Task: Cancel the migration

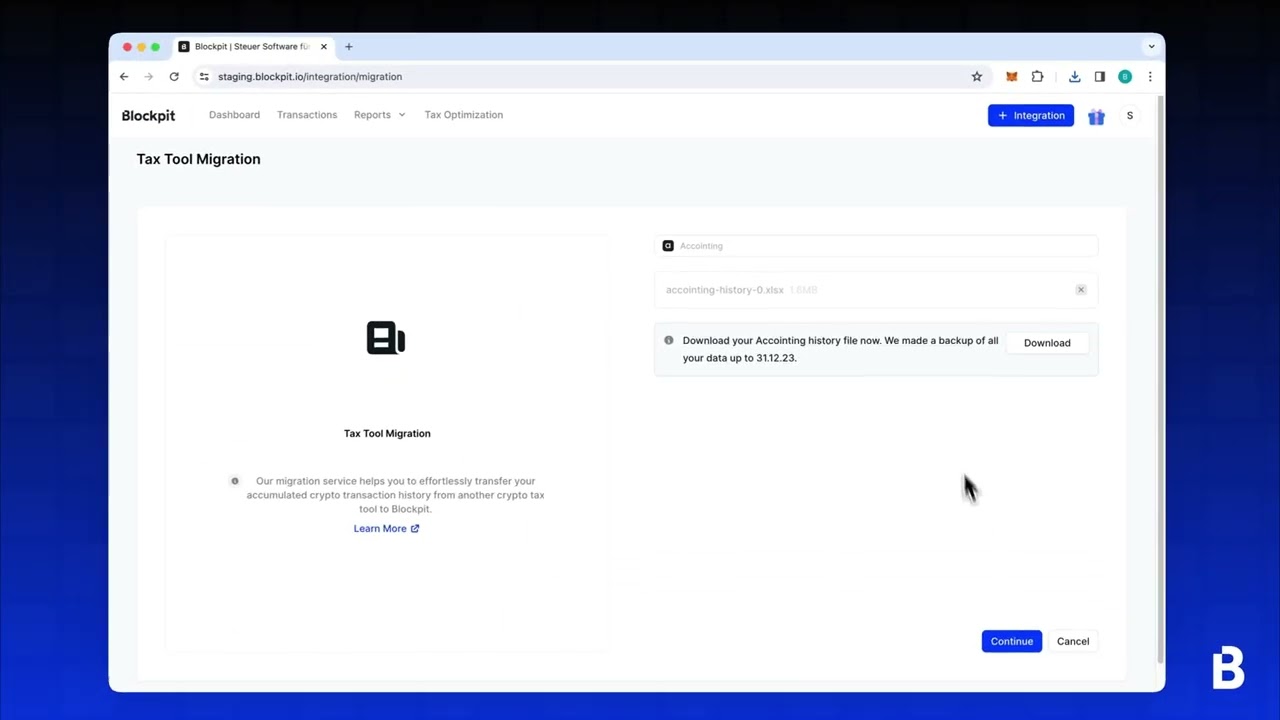Action: (x=1073, y=641)
